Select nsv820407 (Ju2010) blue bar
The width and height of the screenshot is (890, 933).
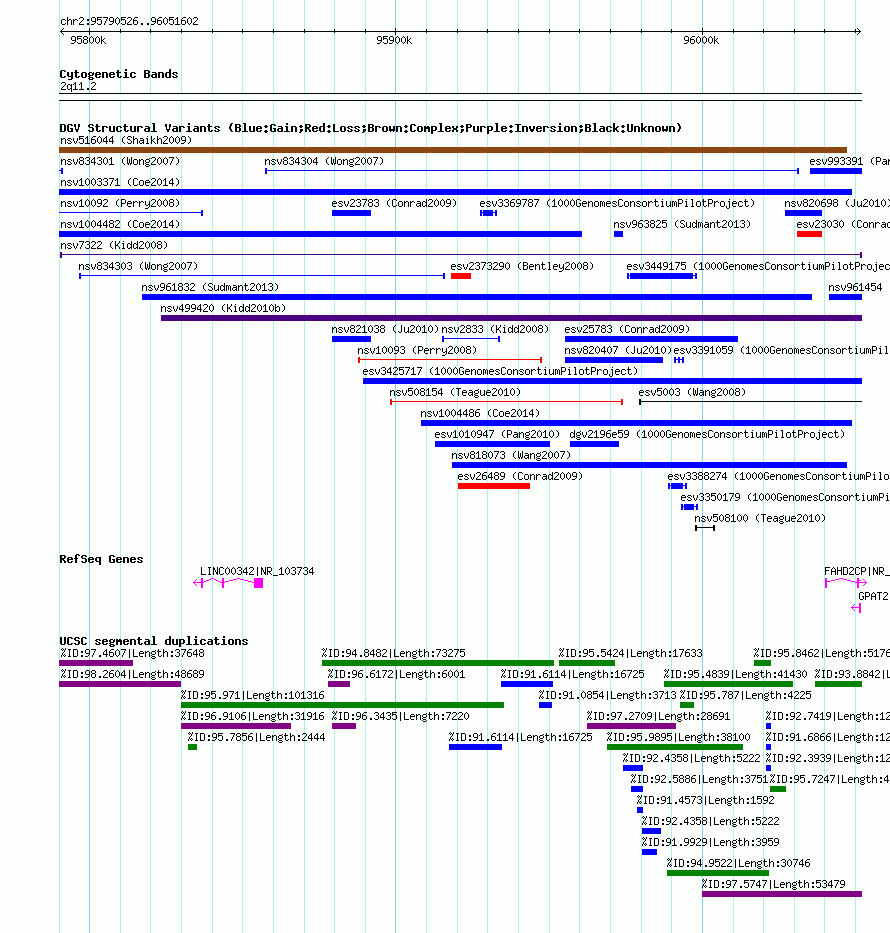pos(614,360)
